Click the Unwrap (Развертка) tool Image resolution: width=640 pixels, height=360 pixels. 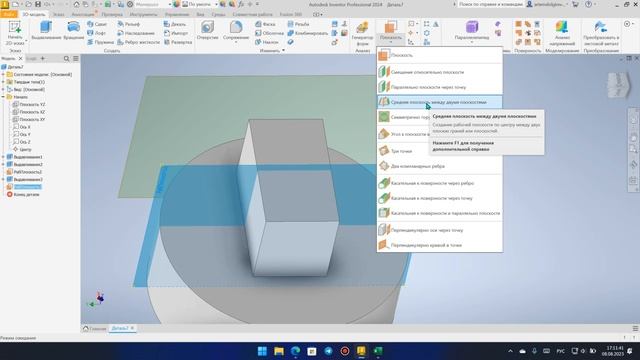click(x=178, y=42)
